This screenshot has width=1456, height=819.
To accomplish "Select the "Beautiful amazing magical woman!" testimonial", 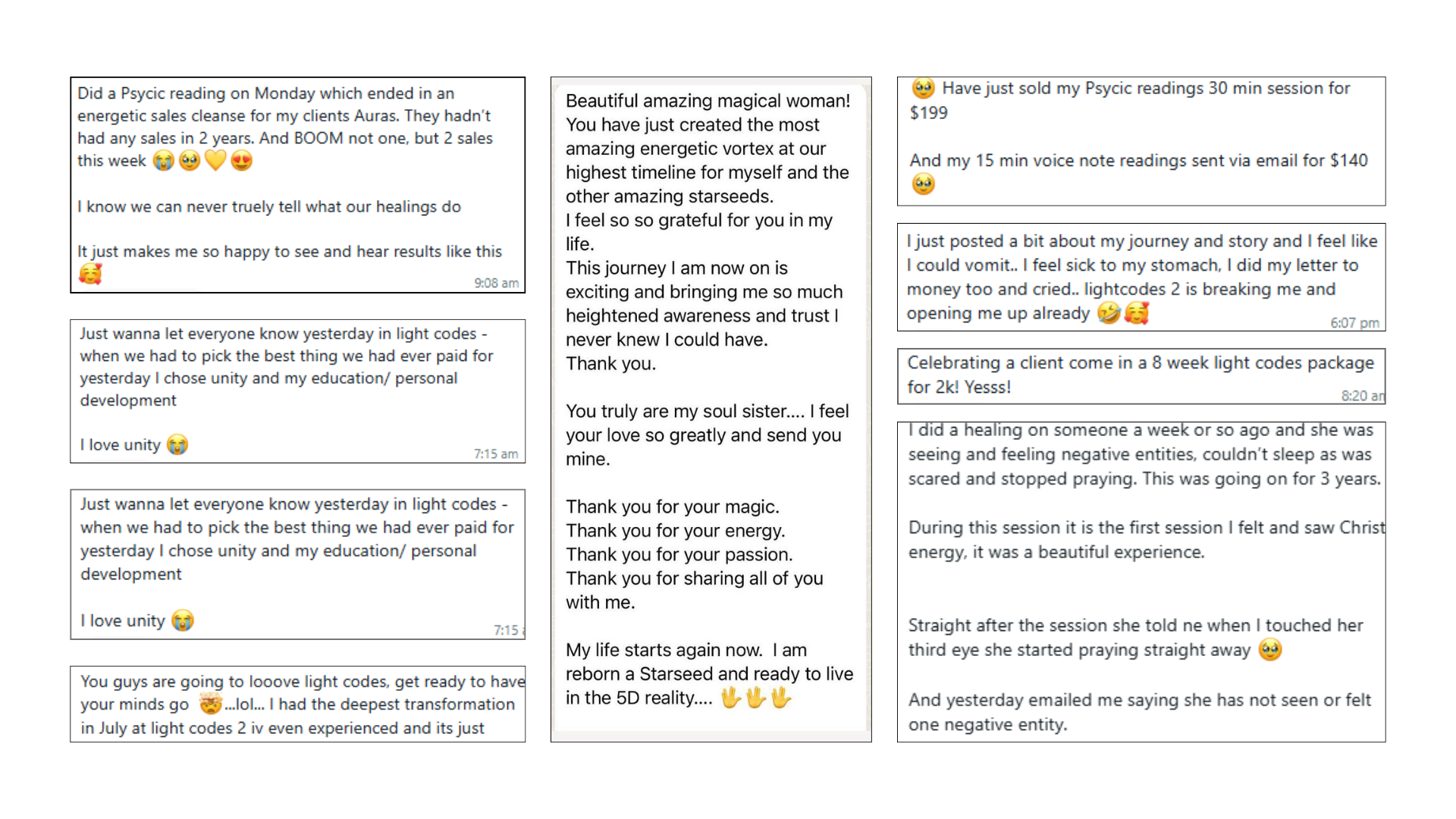I will coord(711,409).
